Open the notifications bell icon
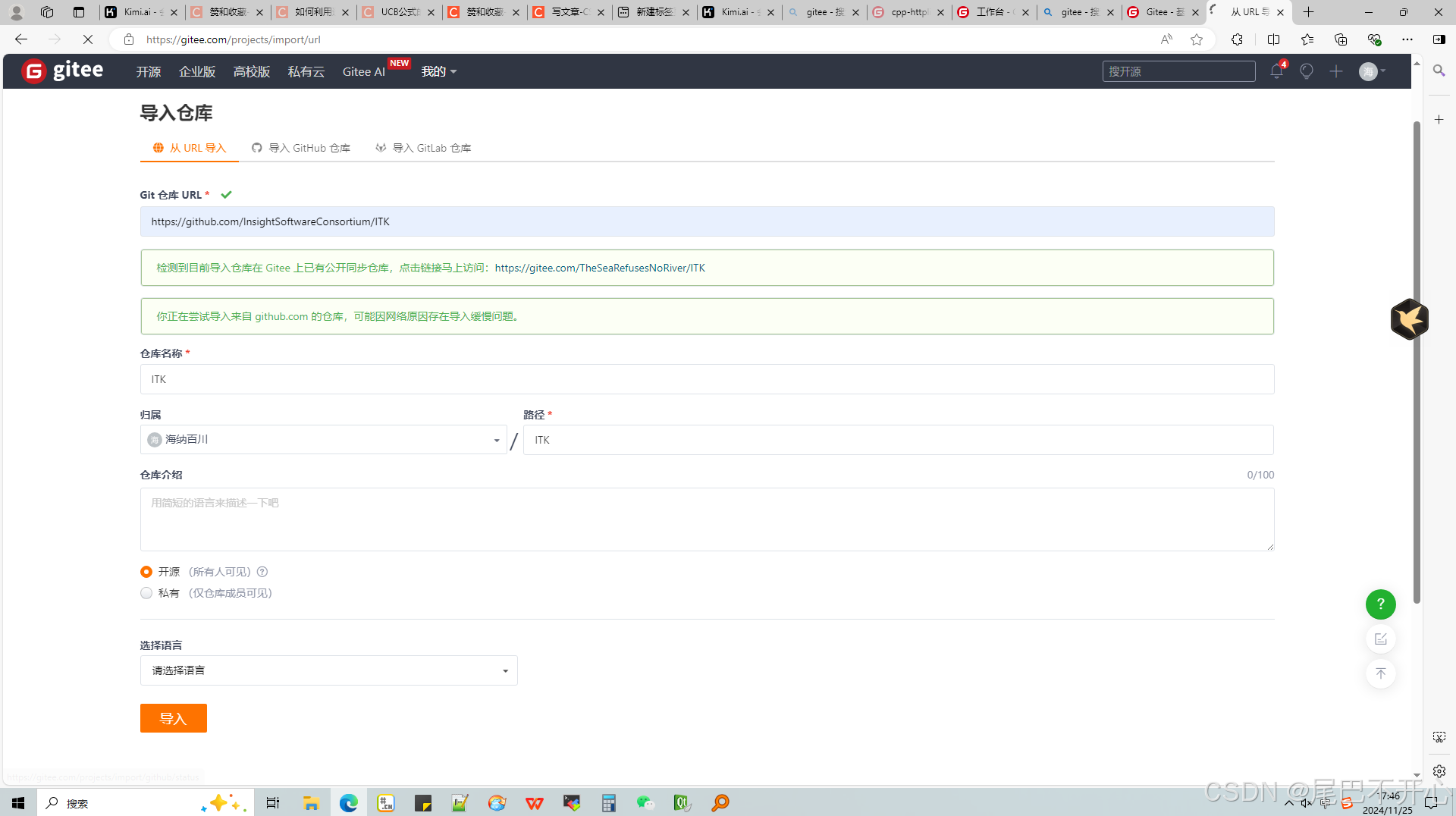1456x816 pixels. pyautogui.click(x=1277, y=71)
